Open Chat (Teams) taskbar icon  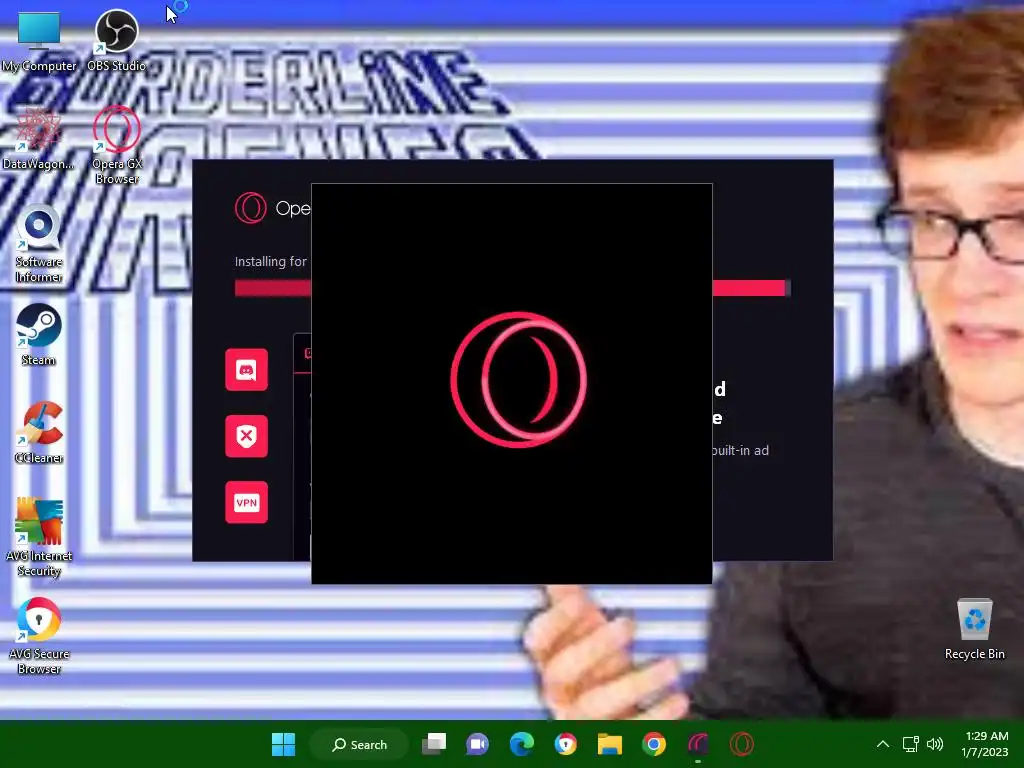[x=477, y=744]
